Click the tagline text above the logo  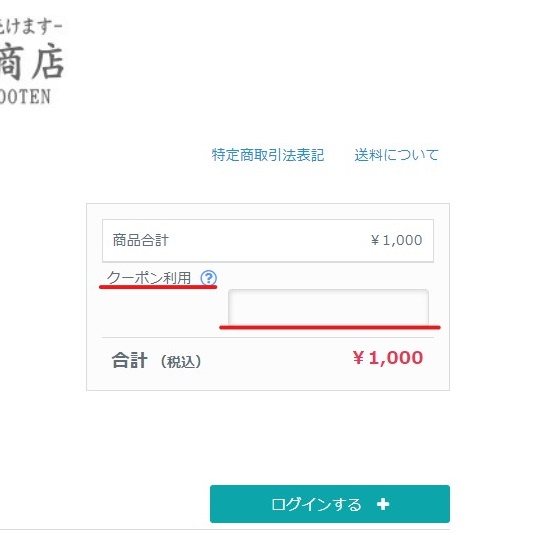tap(31, 27)
